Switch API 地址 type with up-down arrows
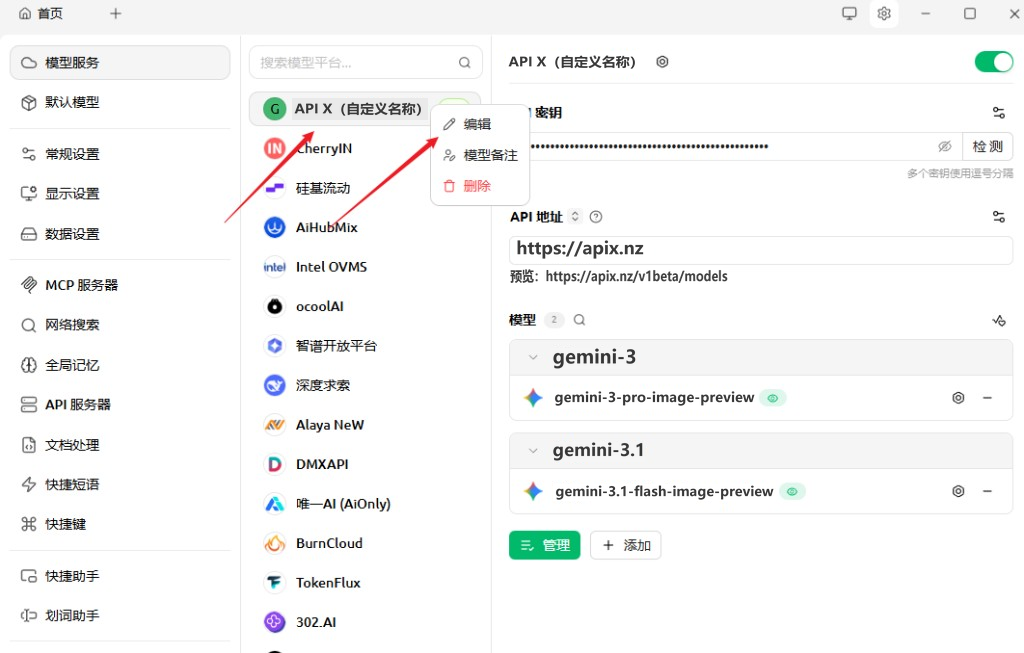 [575, 216]
